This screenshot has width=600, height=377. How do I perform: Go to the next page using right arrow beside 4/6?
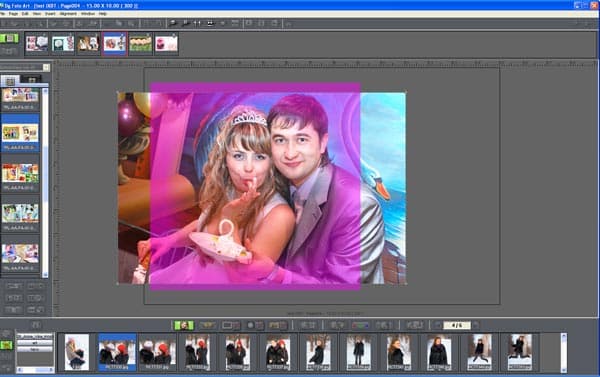click(x=476, y=325)
